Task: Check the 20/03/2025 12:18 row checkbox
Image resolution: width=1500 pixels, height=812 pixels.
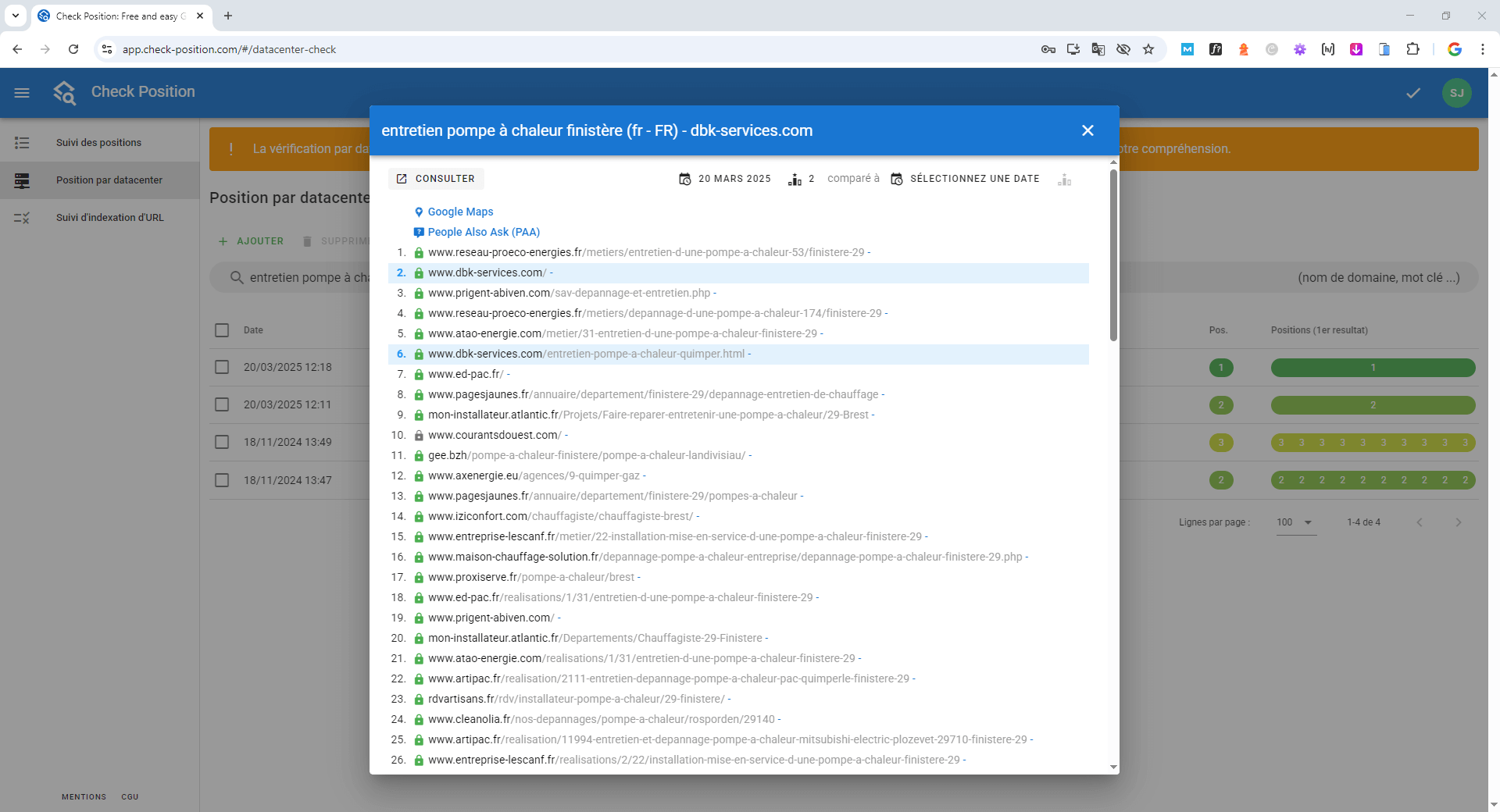Action: click(222, 367)
